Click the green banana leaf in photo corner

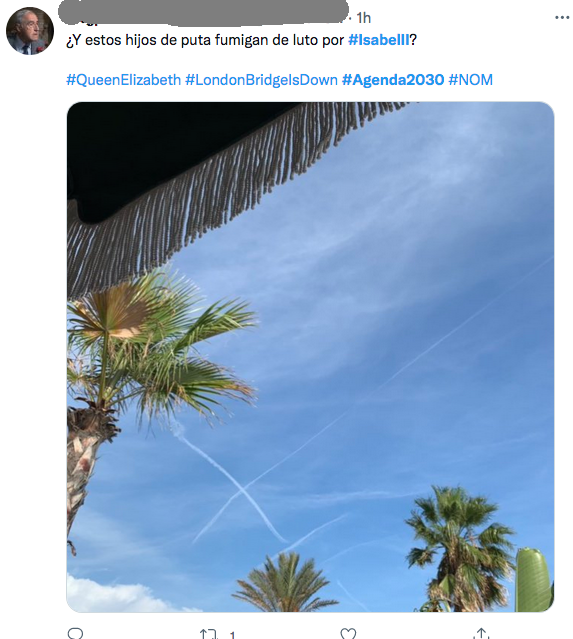[x=534, y=580]
